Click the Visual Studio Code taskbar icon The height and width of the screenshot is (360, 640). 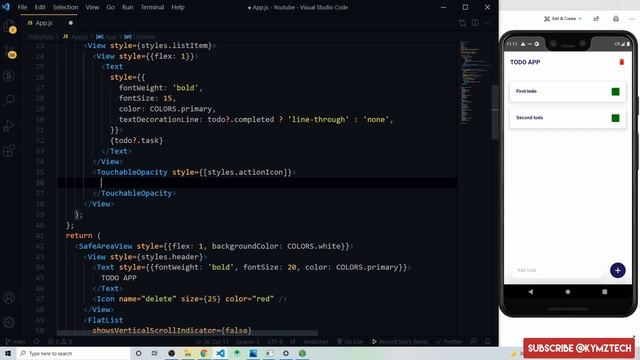pyautogui.click(x=220, y=353)
